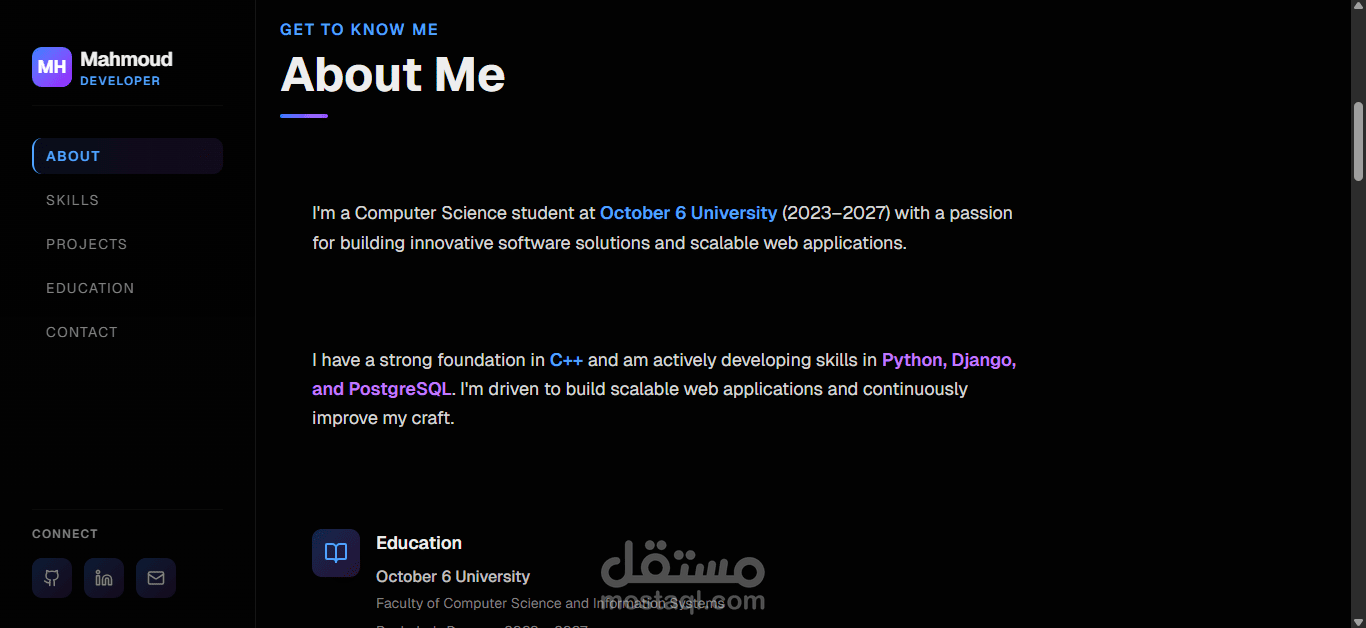The height and width of the screenshot is (628, 1366).
Task: Click the purple Python, Django text
Action: [x=948, y=360]
